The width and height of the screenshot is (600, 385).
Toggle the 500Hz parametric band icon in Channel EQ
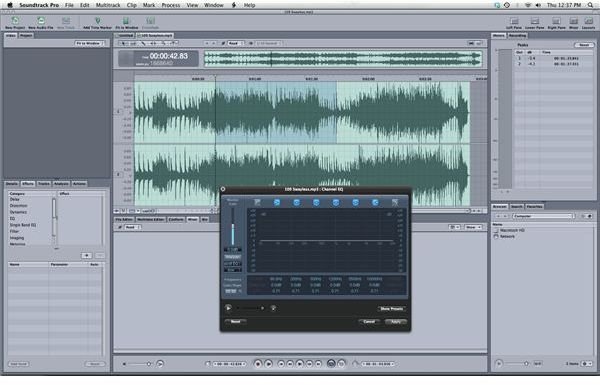point(316,202)
